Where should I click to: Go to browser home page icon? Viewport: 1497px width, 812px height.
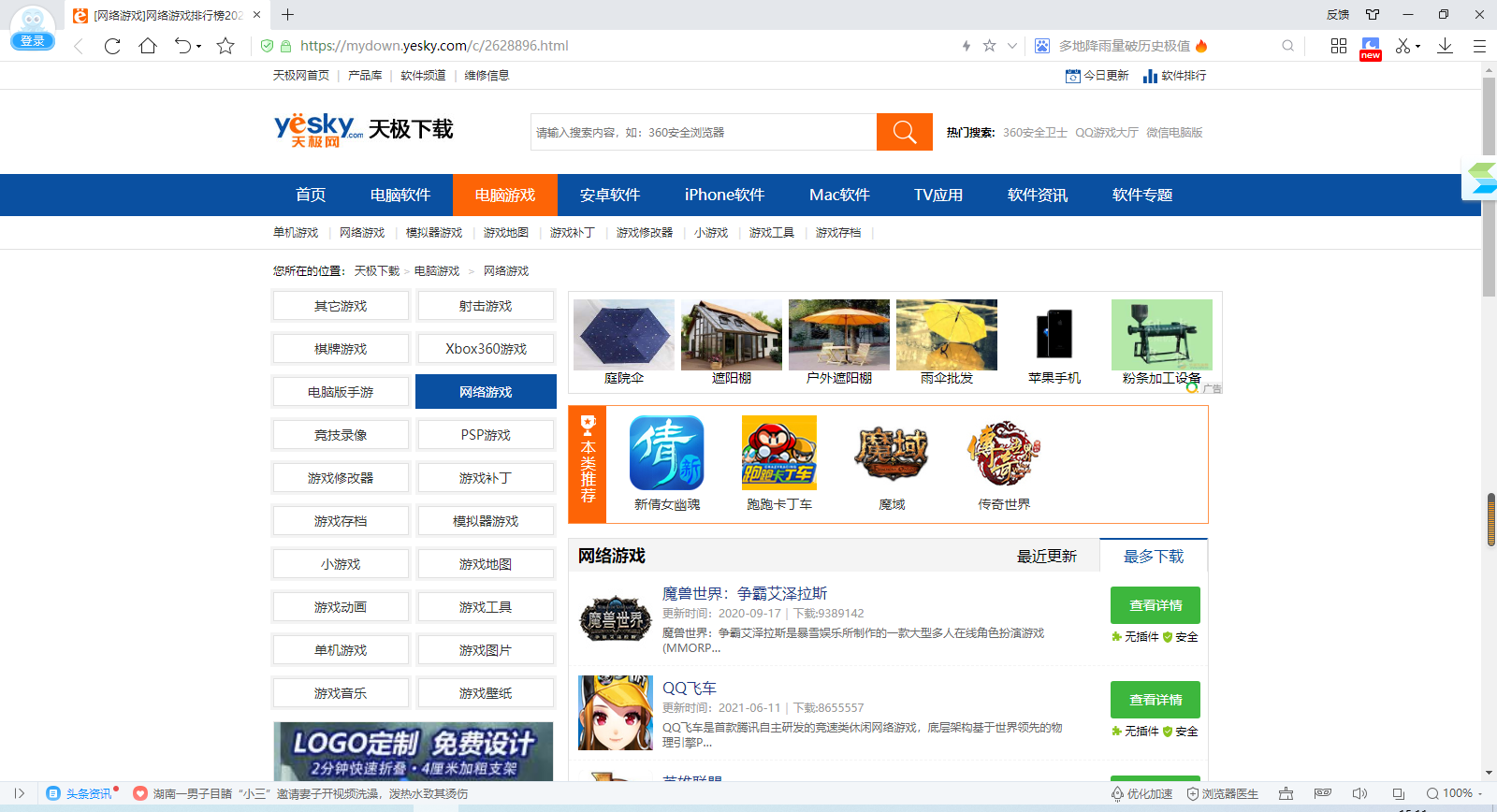click(148, 46)
